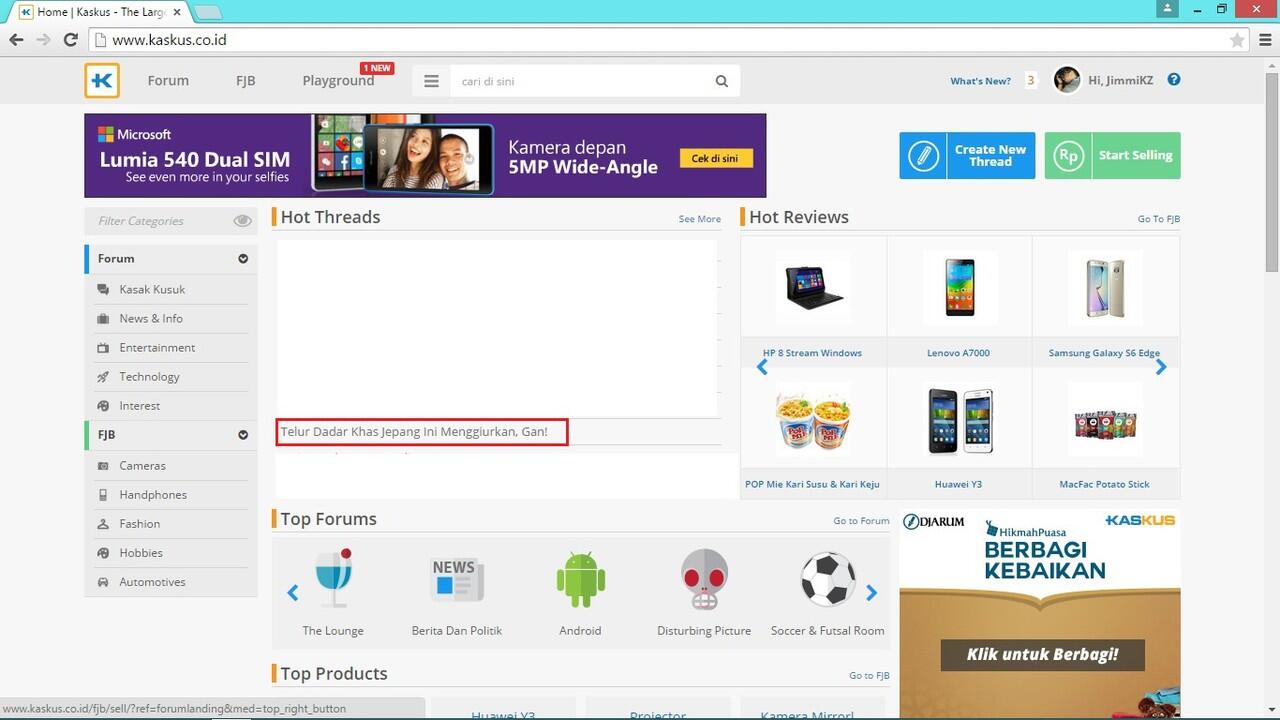Open What's New? link

(x=980, y=81)
